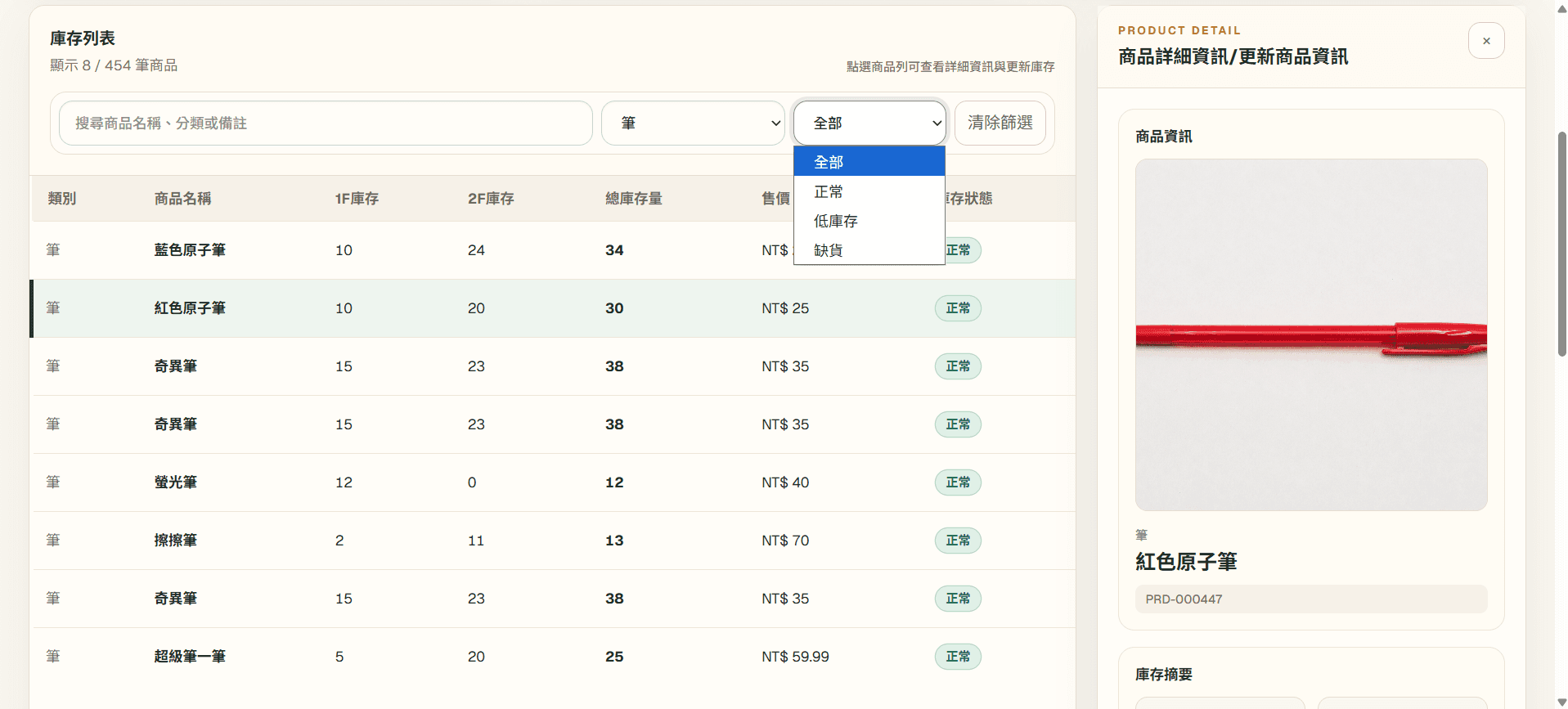Open the 藍色原子筆 product row
This screenshot has height=709, width=1568.
tap(553, 250)
